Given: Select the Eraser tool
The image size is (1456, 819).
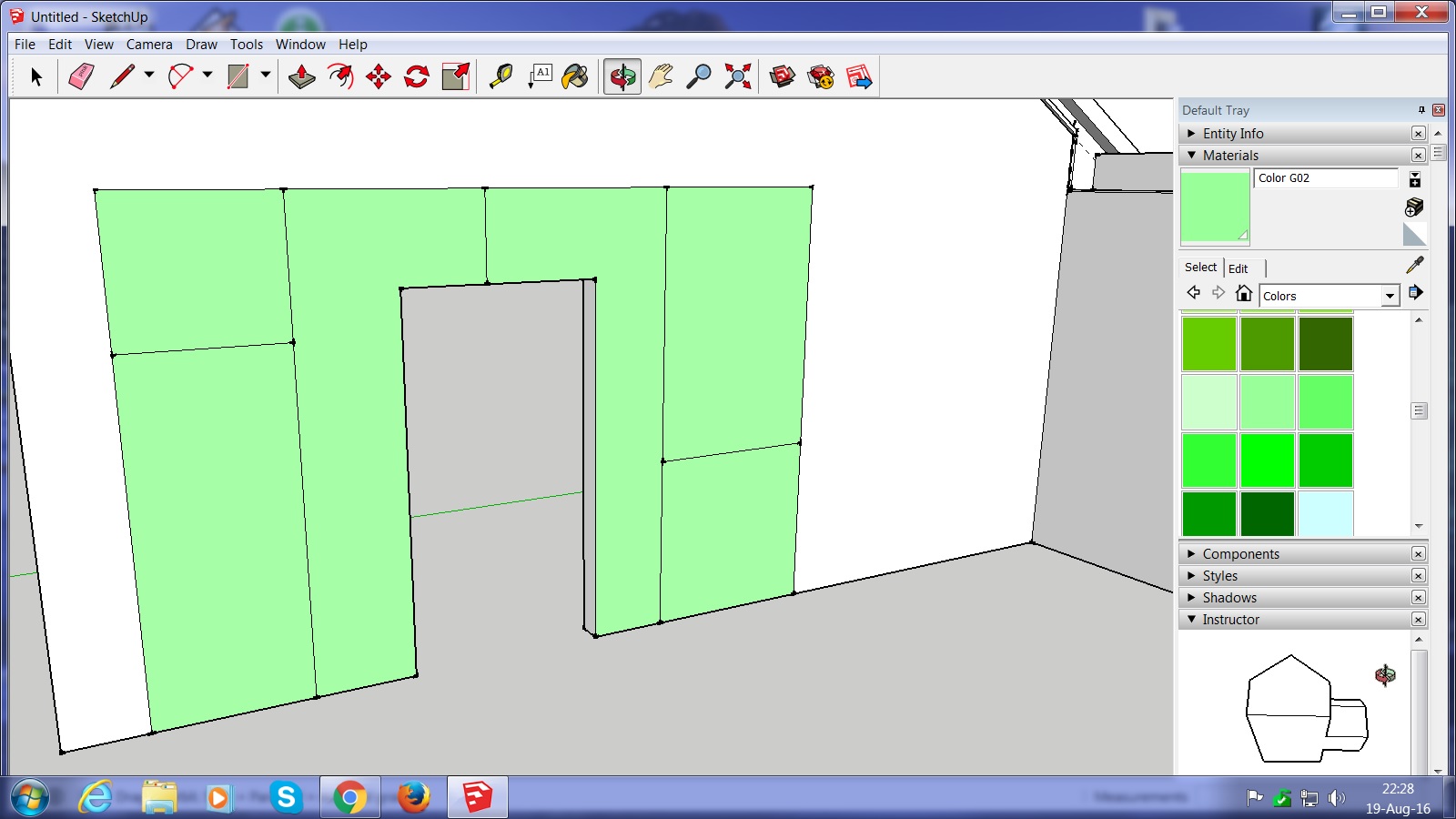Looking at the screenshot, I should click(81, 76).
